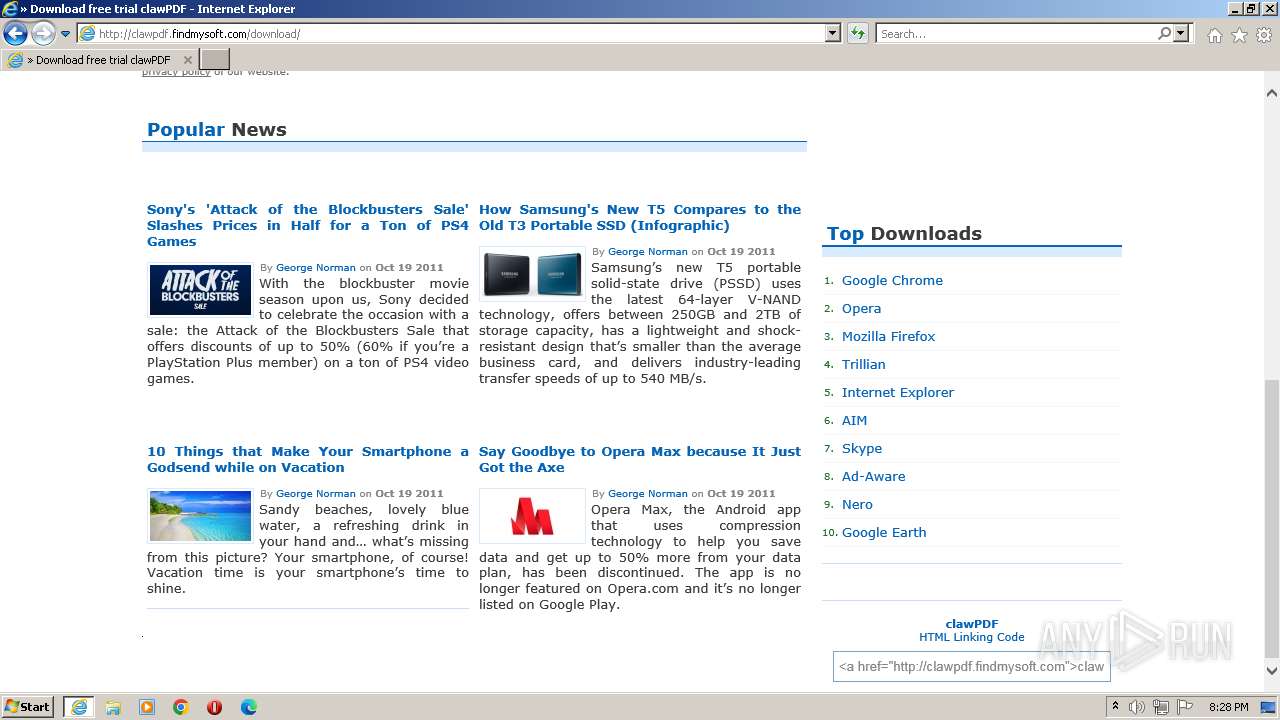
Task: Open George Norman author link under Samsung article
Action: coord(648,252)
